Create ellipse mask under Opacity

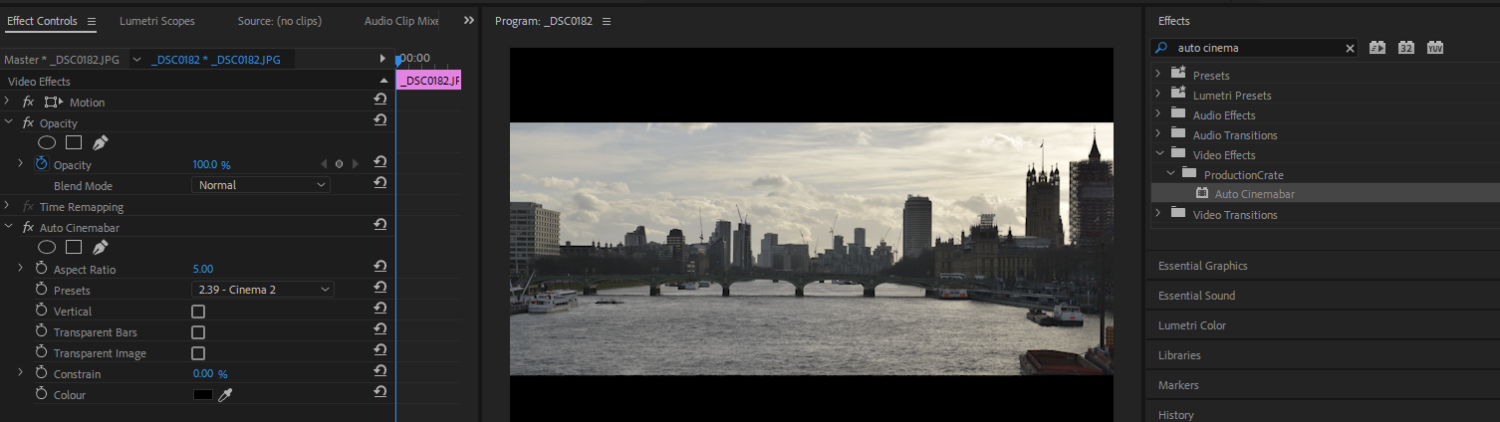47,143
